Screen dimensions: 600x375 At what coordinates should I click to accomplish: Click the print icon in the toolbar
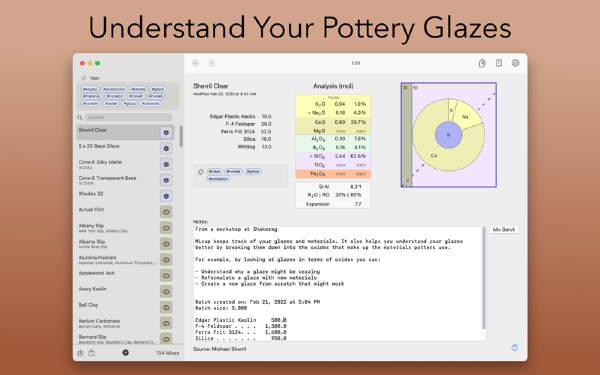click(515, 63)
